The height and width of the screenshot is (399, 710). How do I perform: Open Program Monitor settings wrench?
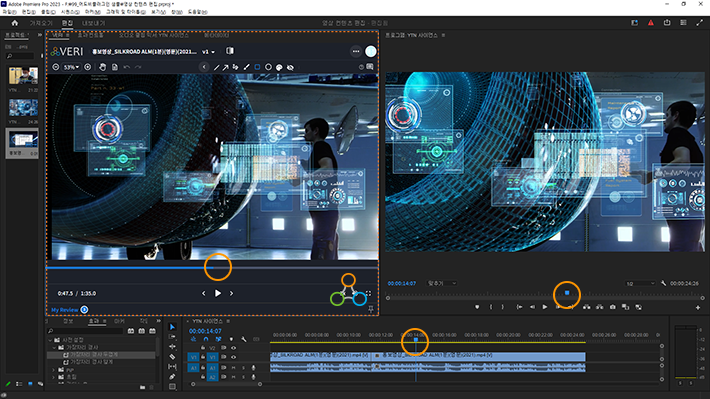click(x=663, y=284)
